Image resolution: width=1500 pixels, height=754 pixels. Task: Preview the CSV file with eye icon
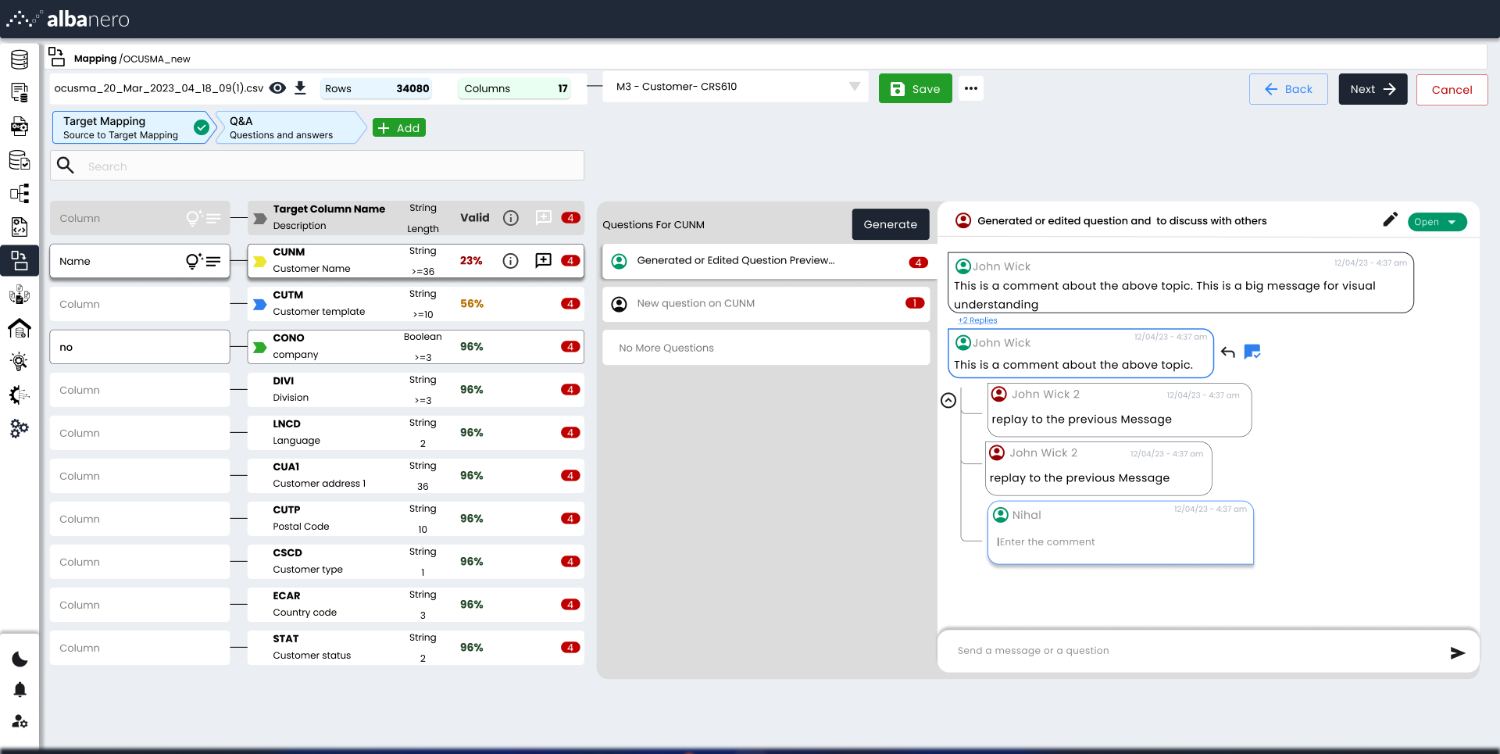click(278, 88)
